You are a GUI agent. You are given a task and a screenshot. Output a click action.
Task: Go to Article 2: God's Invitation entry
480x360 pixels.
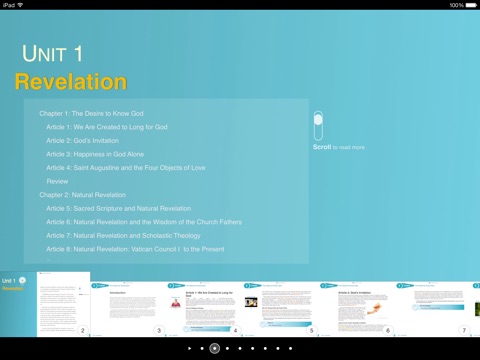(82, 141)
